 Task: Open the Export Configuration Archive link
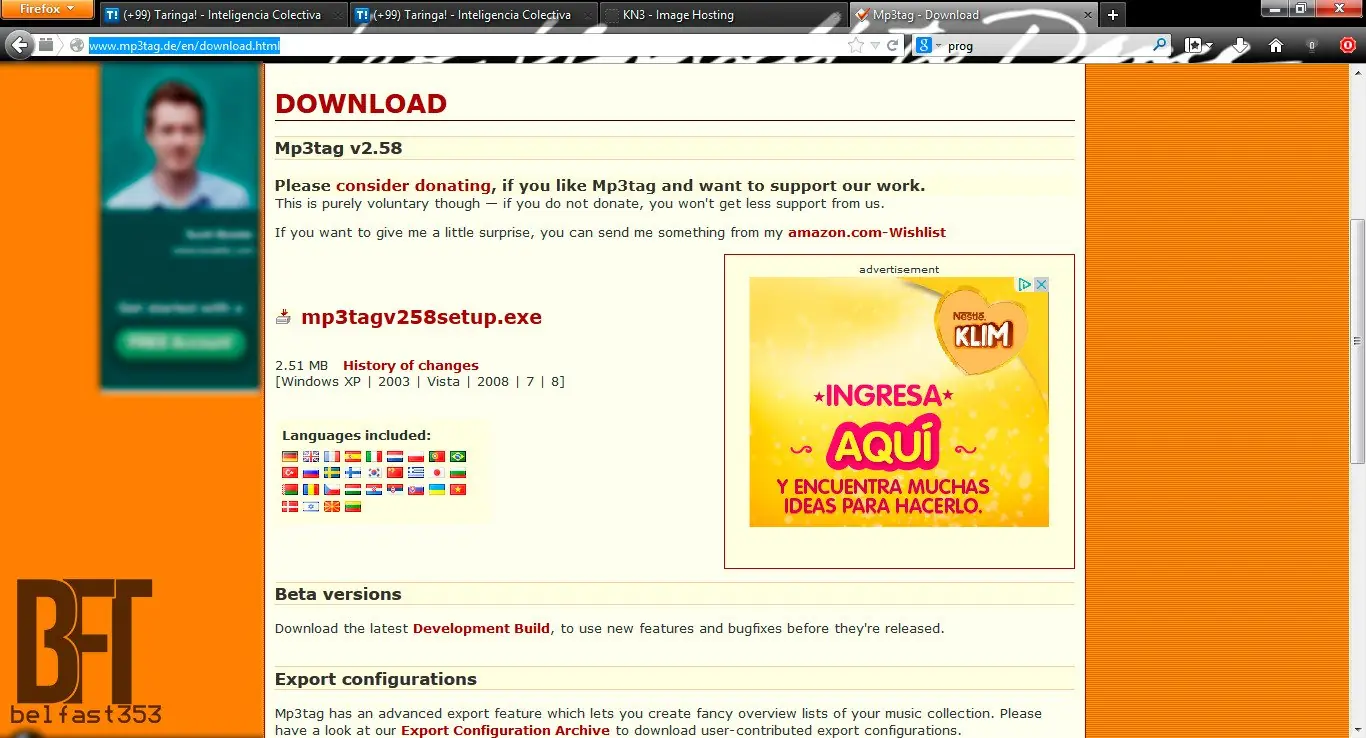click(505, 730)
